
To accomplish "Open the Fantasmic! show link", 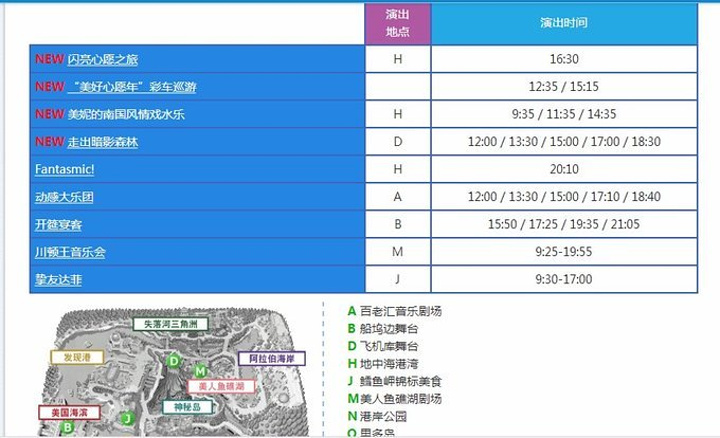I will click(65, 169).
